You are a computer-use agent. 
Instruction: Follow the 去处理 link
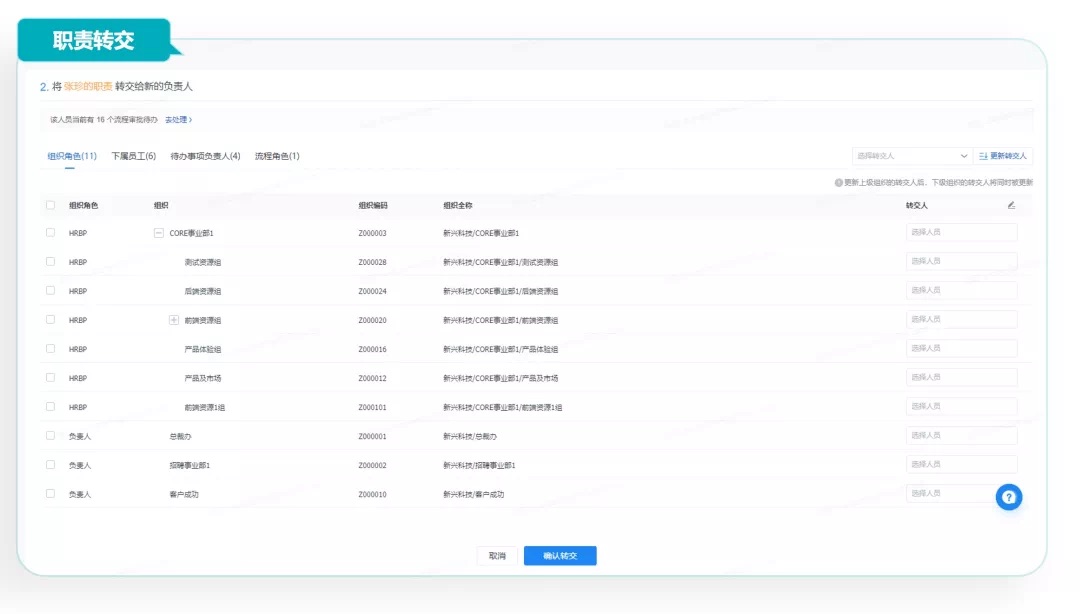(178, 119)
